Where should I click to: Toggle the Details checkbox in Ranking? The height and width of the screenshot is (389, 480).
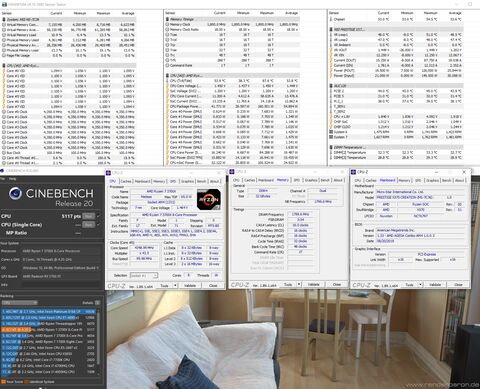click(x=97, y=303)
